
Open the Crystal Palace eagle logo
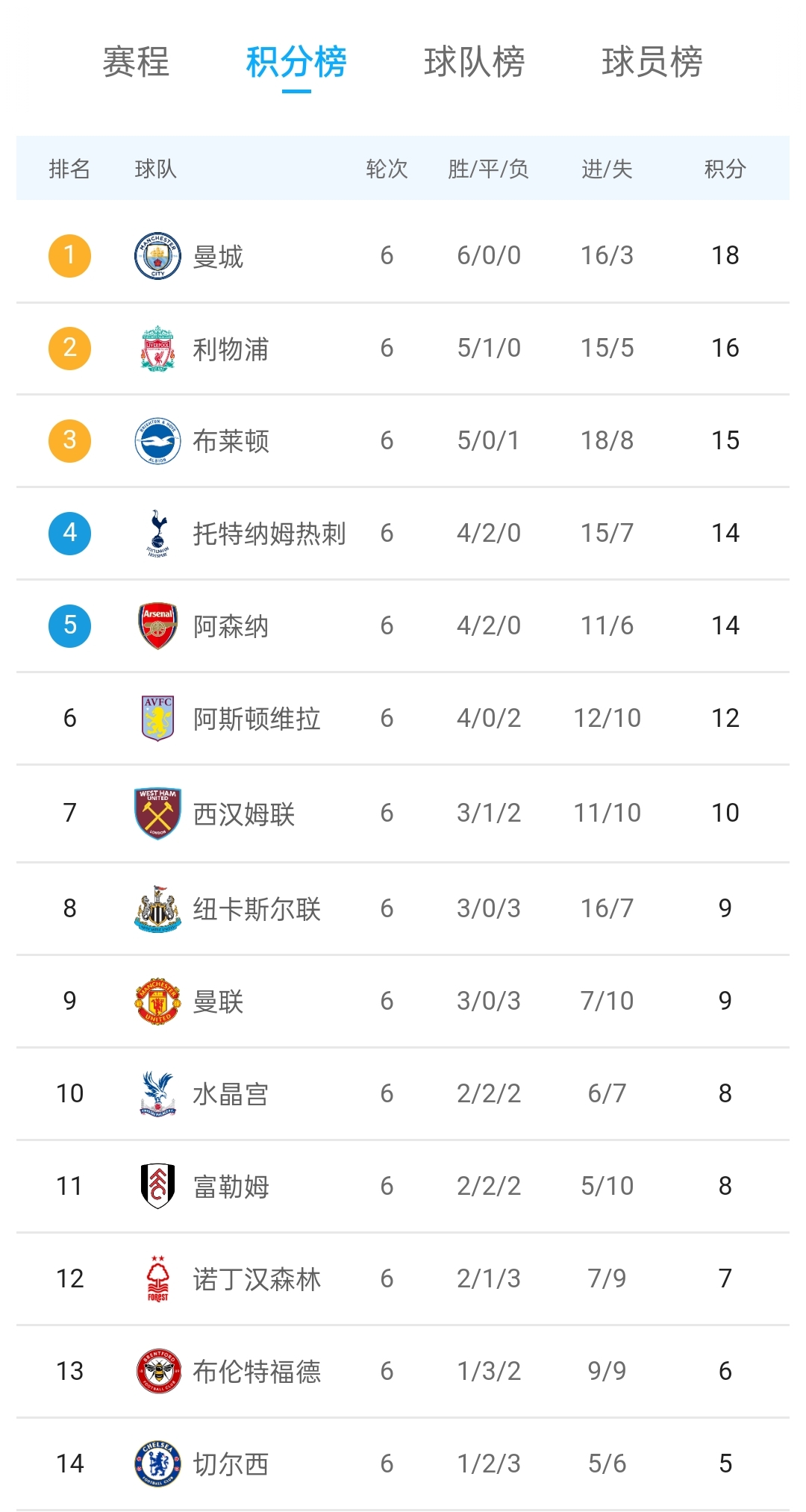(x=157, y=1094)
